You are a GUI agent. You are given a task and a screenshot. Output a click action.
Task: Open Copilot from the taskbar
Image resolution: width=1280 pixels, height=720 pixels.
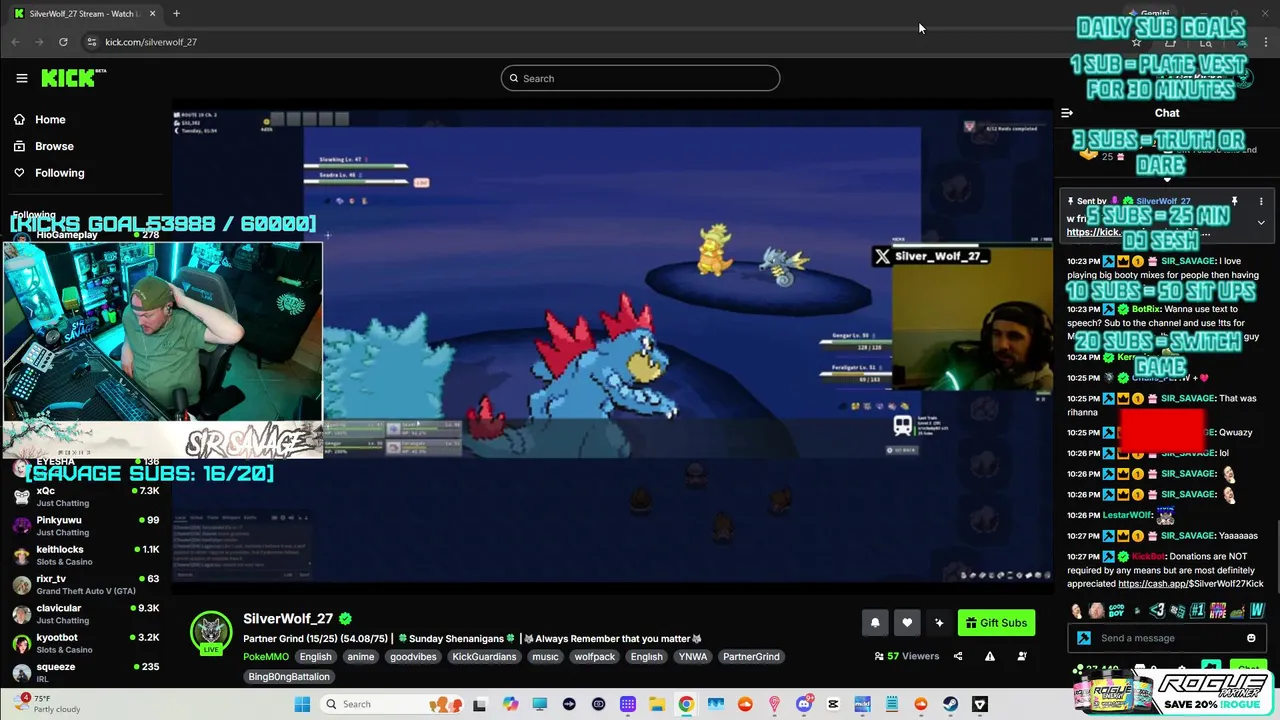click(511, 704)
